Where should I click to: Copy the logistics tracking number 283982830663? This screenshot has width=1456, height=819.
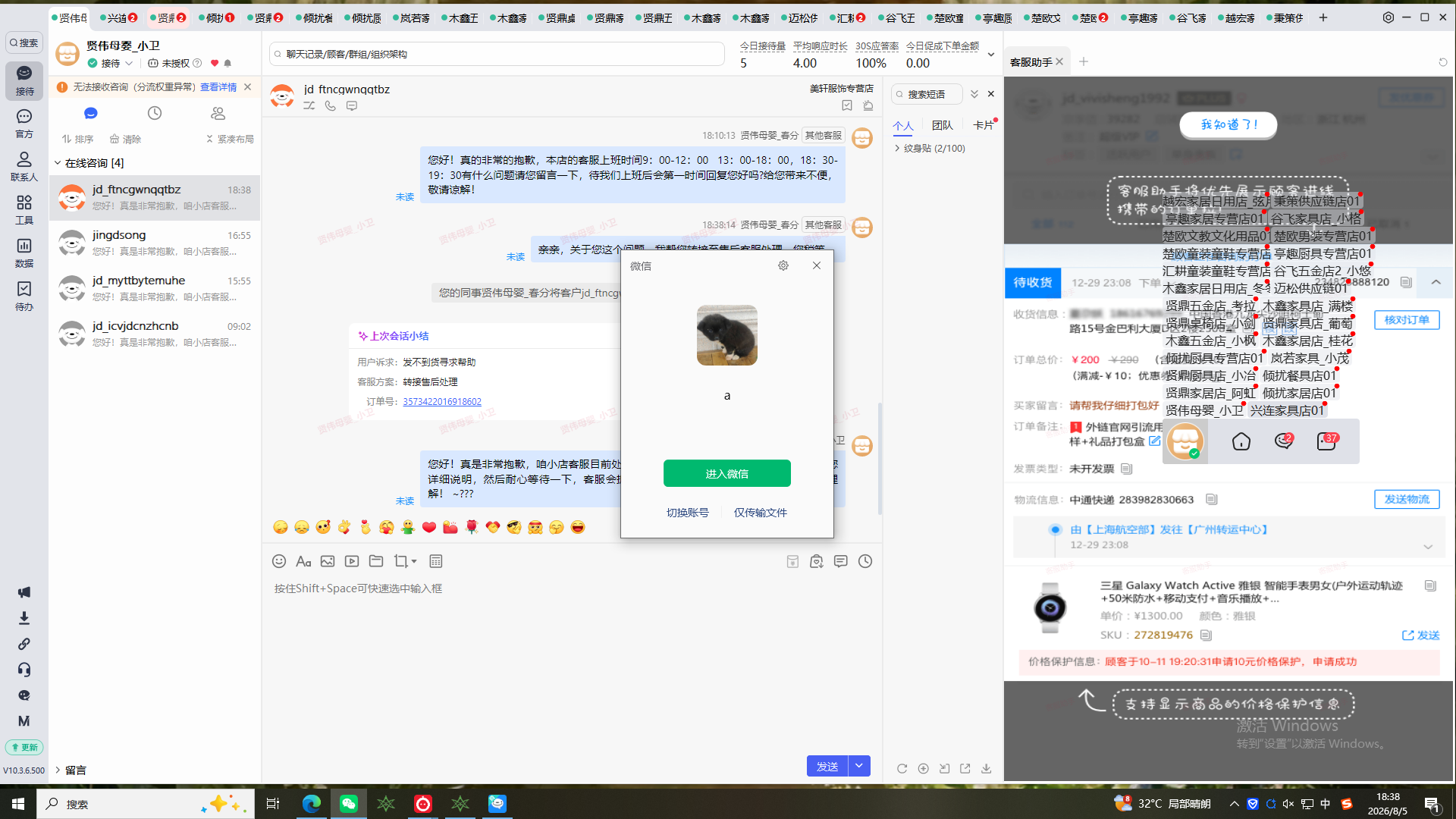coord(1212,500)
